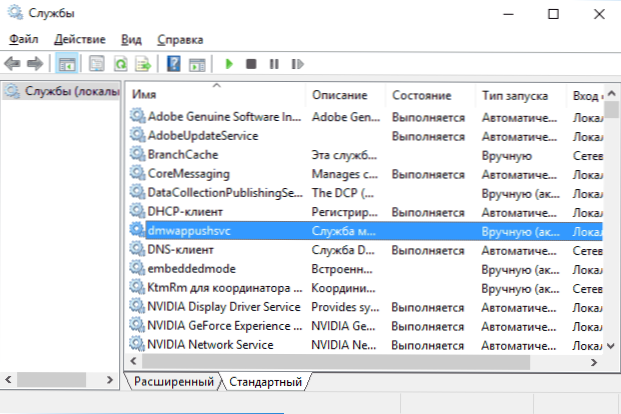Click gear icon beside DHCP-клиент
The width and height of the screenshot is (621, 414).
pyautogui.click(x=137, y=211)
